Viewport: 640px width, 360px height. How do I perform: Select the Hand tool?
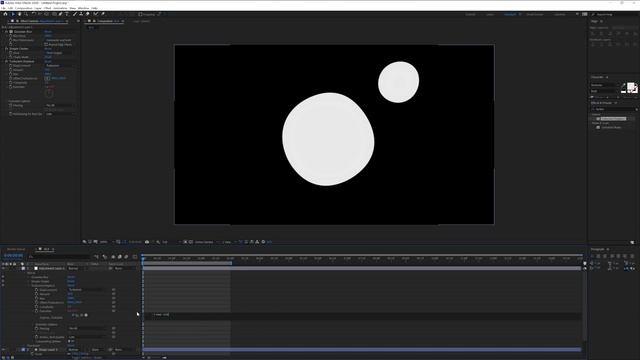(19, 14)
